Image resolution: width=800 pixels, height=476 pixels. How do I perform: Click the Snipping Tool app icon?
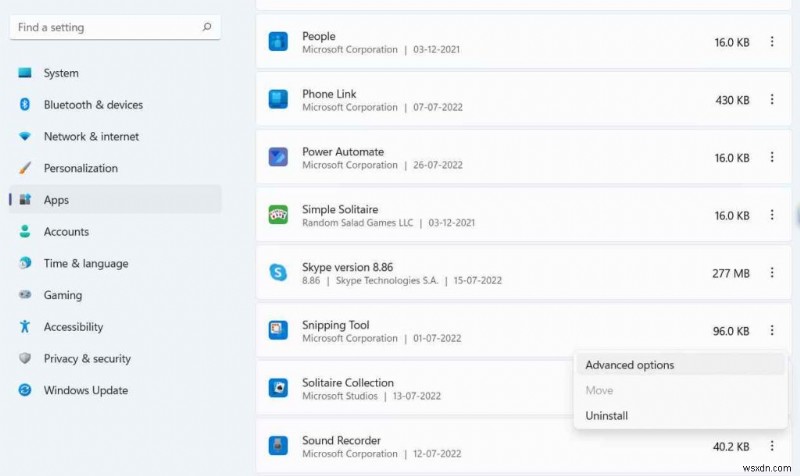coord(278,330)
